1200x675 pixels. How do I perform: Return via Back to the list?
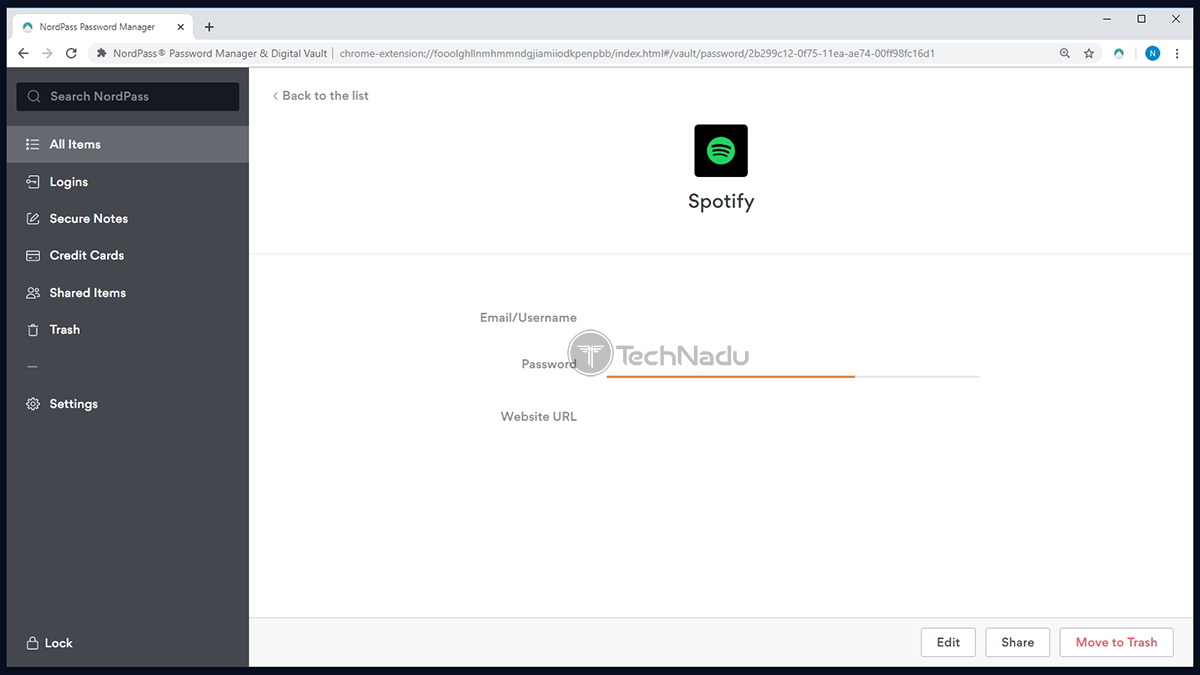pyautogui.click(x=321, y=95)
